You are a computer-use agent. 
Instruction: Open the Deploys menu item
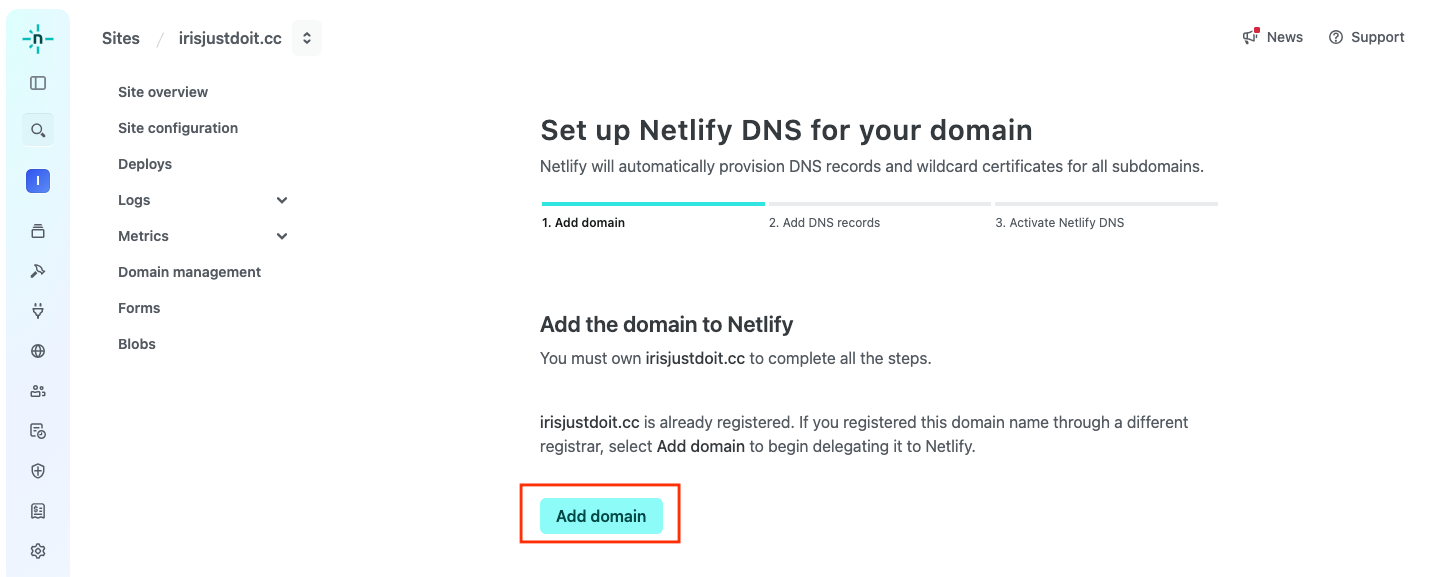[x=145, y=164]
